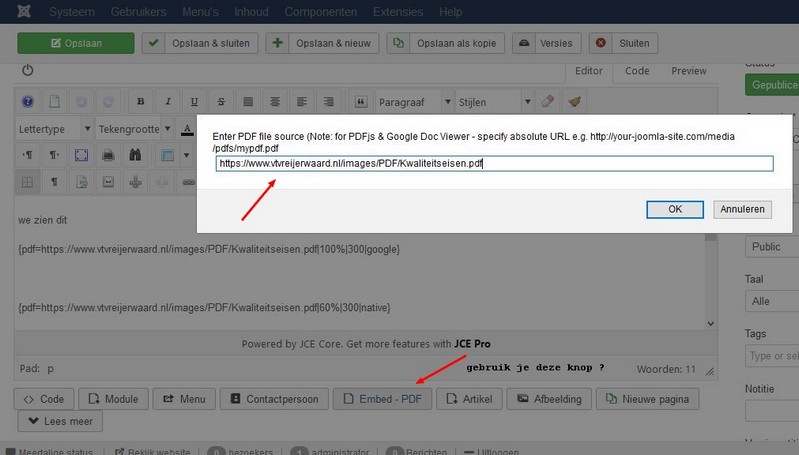Viewport: 799px width, 455px height.
Task: Toggle italic formatting in the editor toolbar
Action: tap(167, 102)
